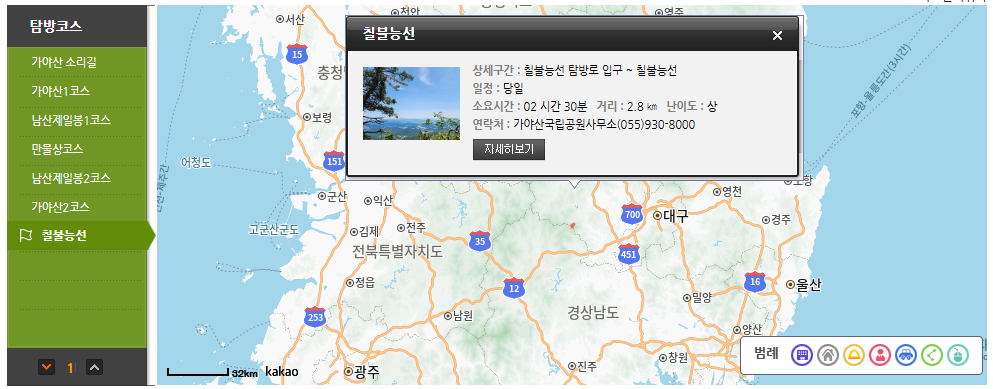Click the flag icon beside 칠불능선
This screenshot has width=993, height=389.
[26, 236]
